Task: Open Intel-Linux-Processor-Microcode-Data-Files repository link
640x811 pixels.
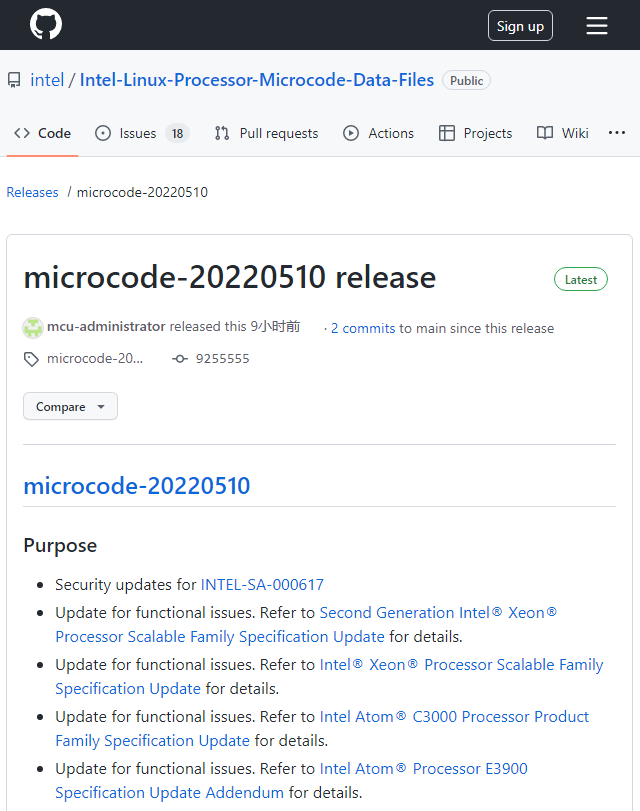Action: tap(257, 80)
